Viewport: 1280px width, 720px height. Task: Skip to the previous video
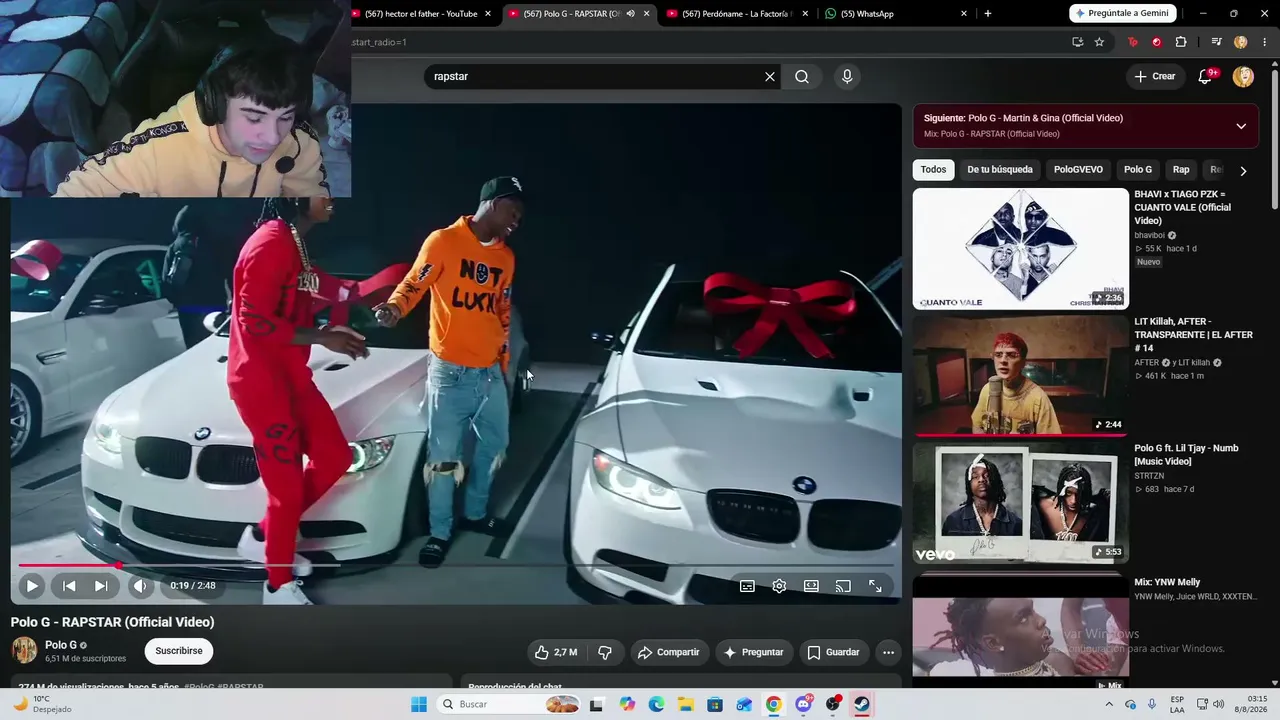tap(69, 586)
